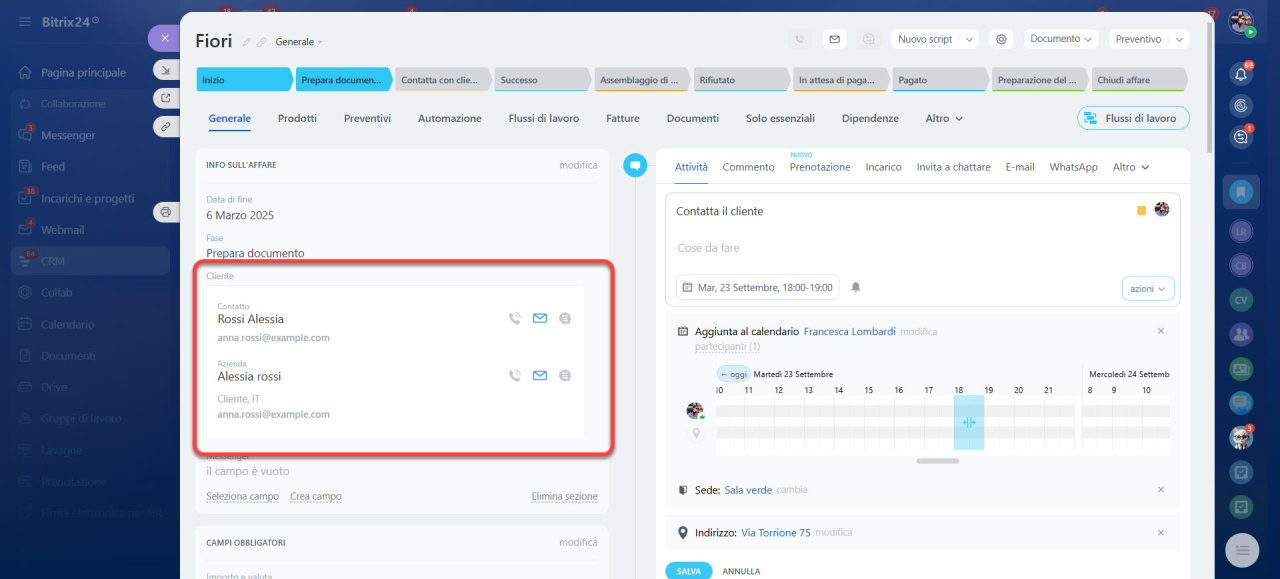Expand the partecipanti (1) list
The width and height of the screenshot is (1280, 579).
727,347
